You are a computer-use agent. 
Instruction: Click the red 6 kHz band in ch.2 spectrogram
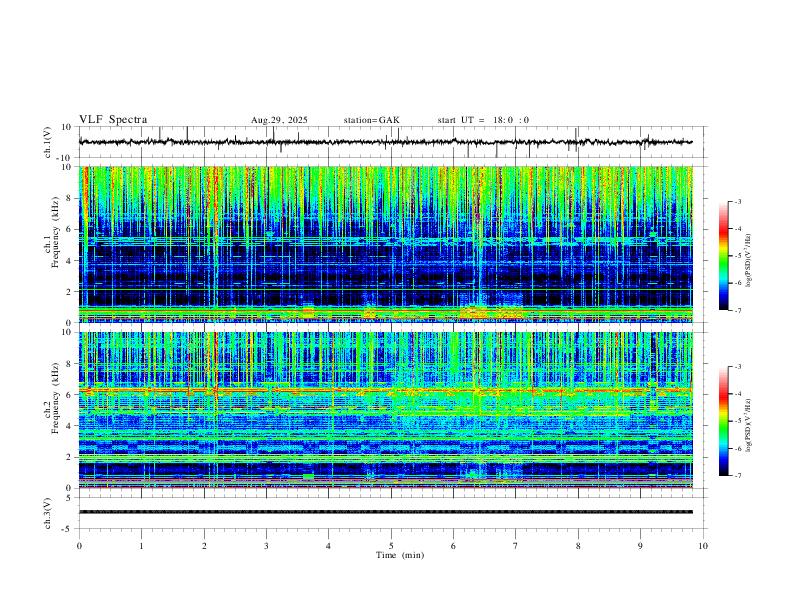point(385,390)
